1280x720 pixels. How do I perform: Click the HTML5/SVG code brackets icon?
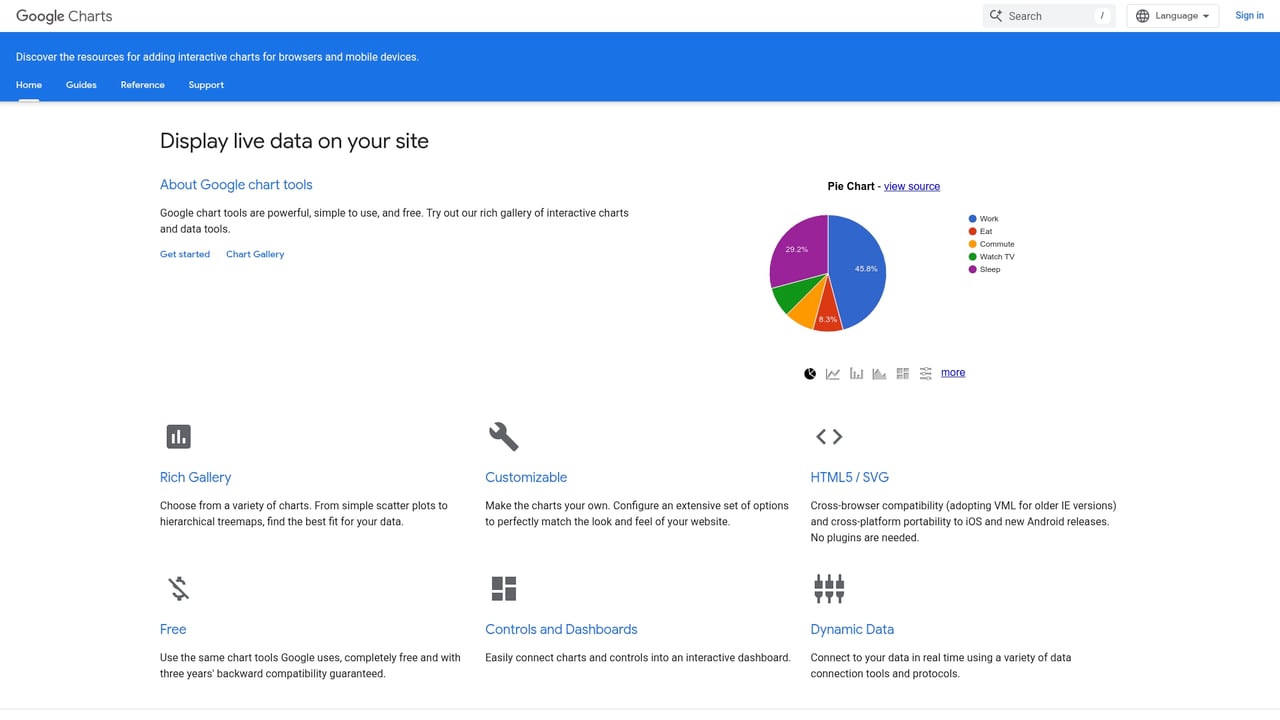pos(828,436)
